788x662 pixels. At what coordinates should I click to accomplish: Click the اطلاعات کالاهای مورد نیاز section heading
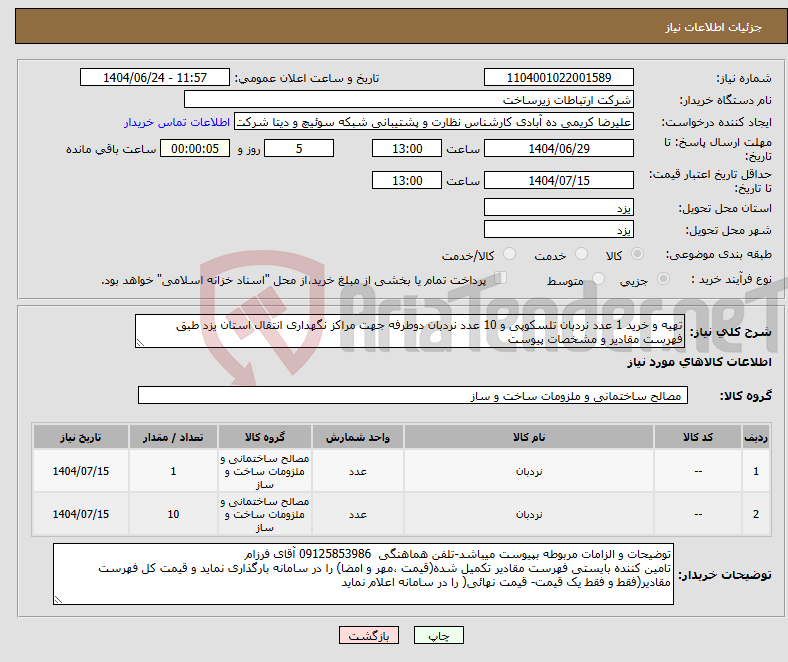(x=699, y=362)
